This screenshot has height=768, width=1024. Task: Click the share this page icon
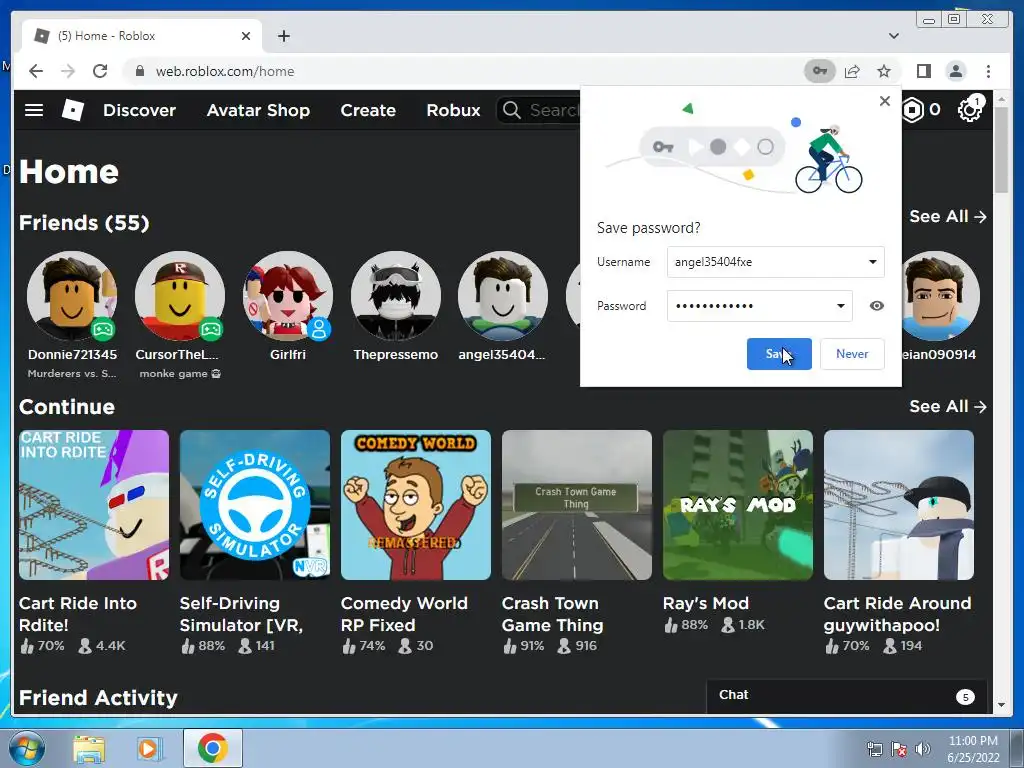[852, 71]
